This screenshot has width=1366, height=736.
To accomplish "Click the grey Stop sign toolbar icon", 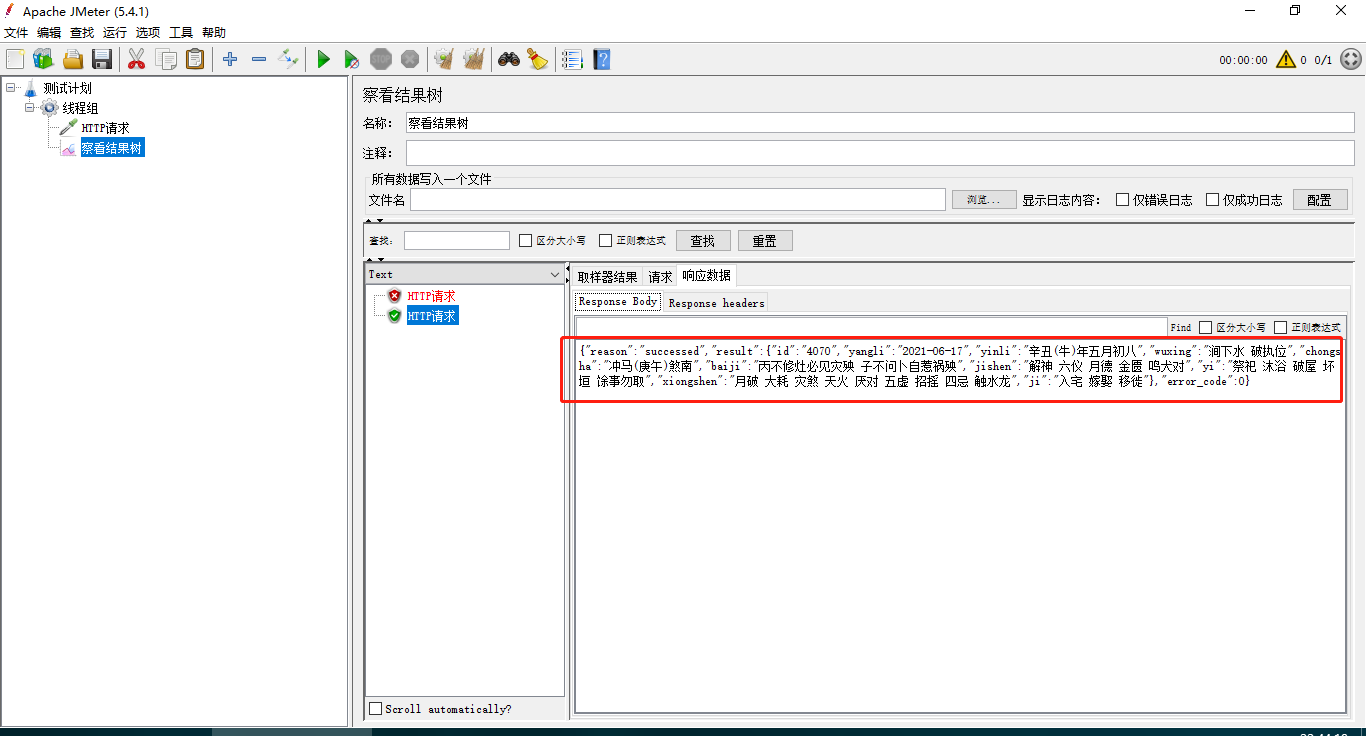I will click(381, 59).
